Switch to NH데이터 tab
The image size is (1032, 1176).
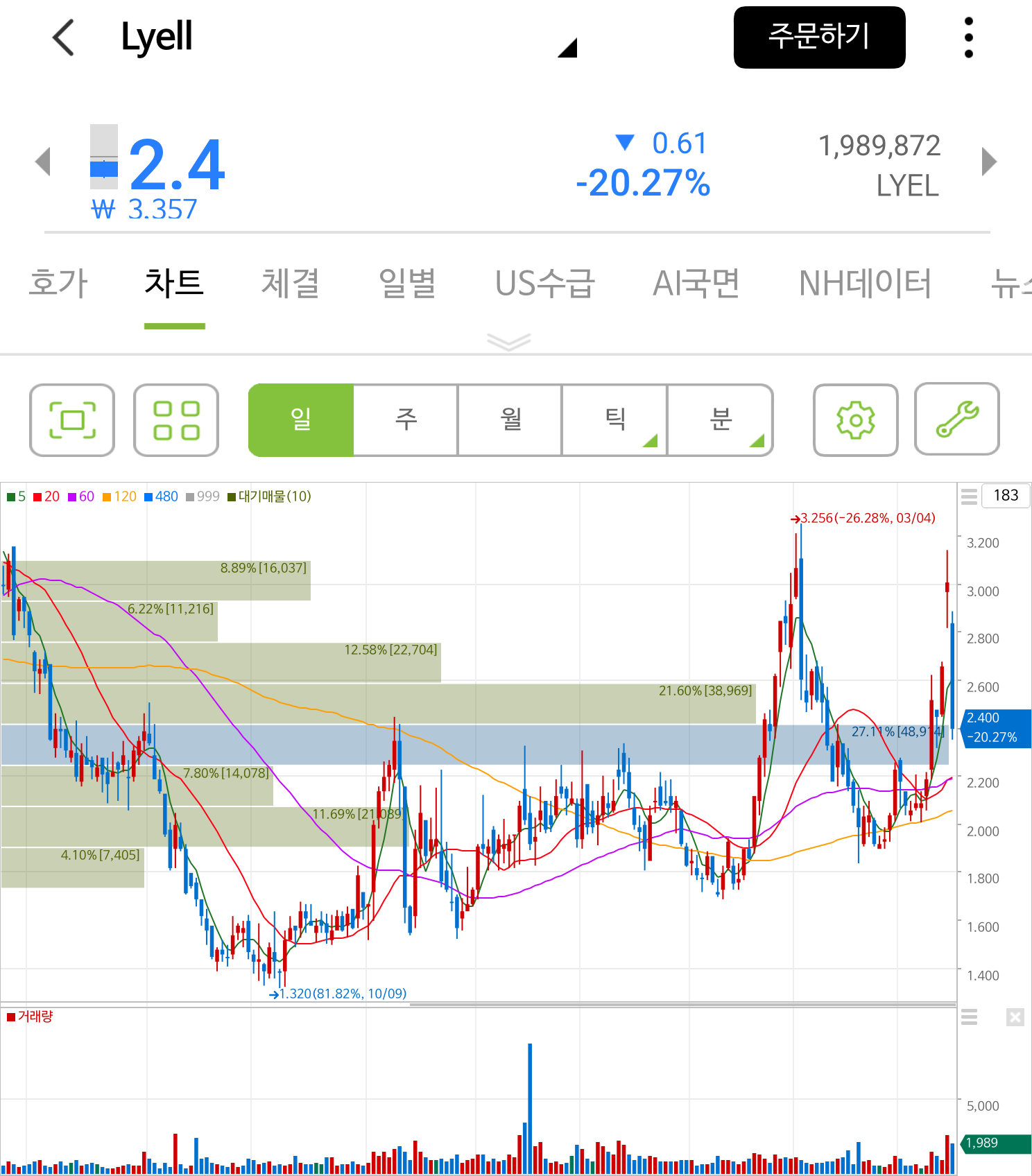coord(865,283)
